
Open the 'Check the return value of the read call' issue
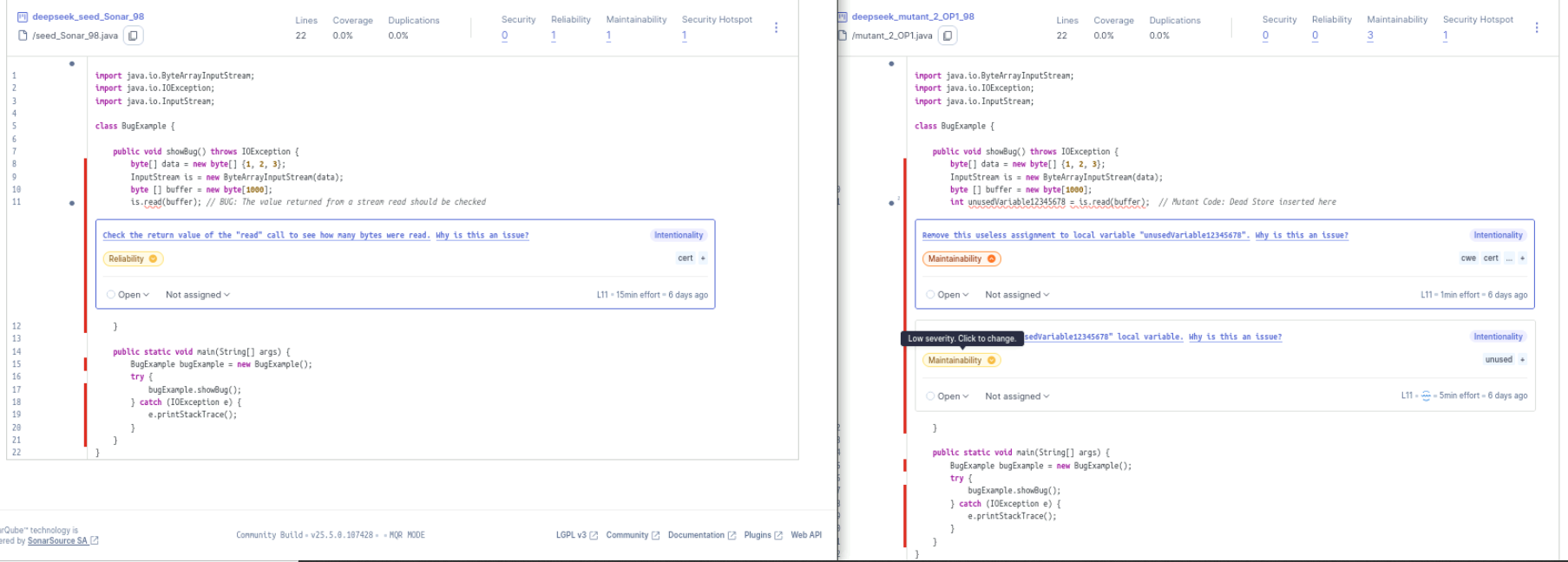266,235
